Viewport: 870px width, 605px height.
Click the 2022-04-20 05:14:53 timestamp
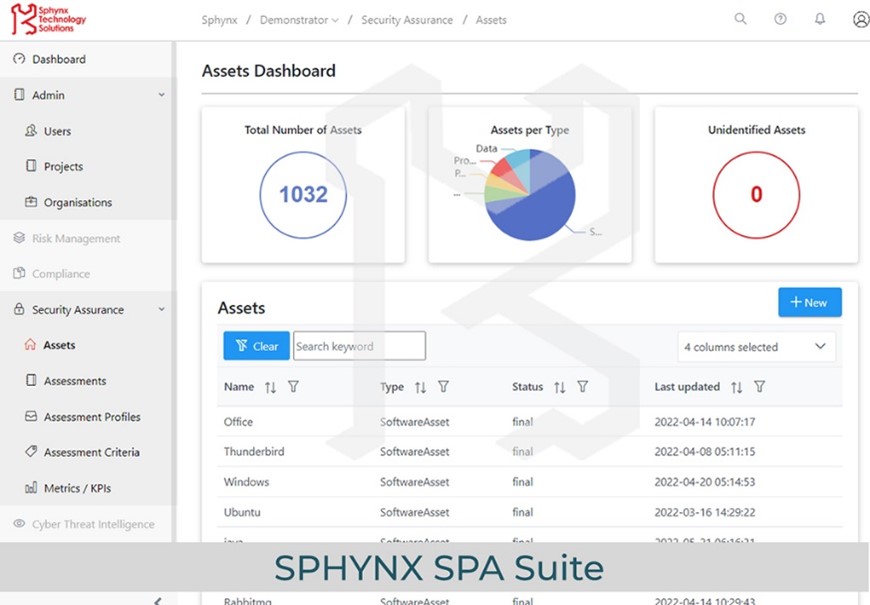705,482
